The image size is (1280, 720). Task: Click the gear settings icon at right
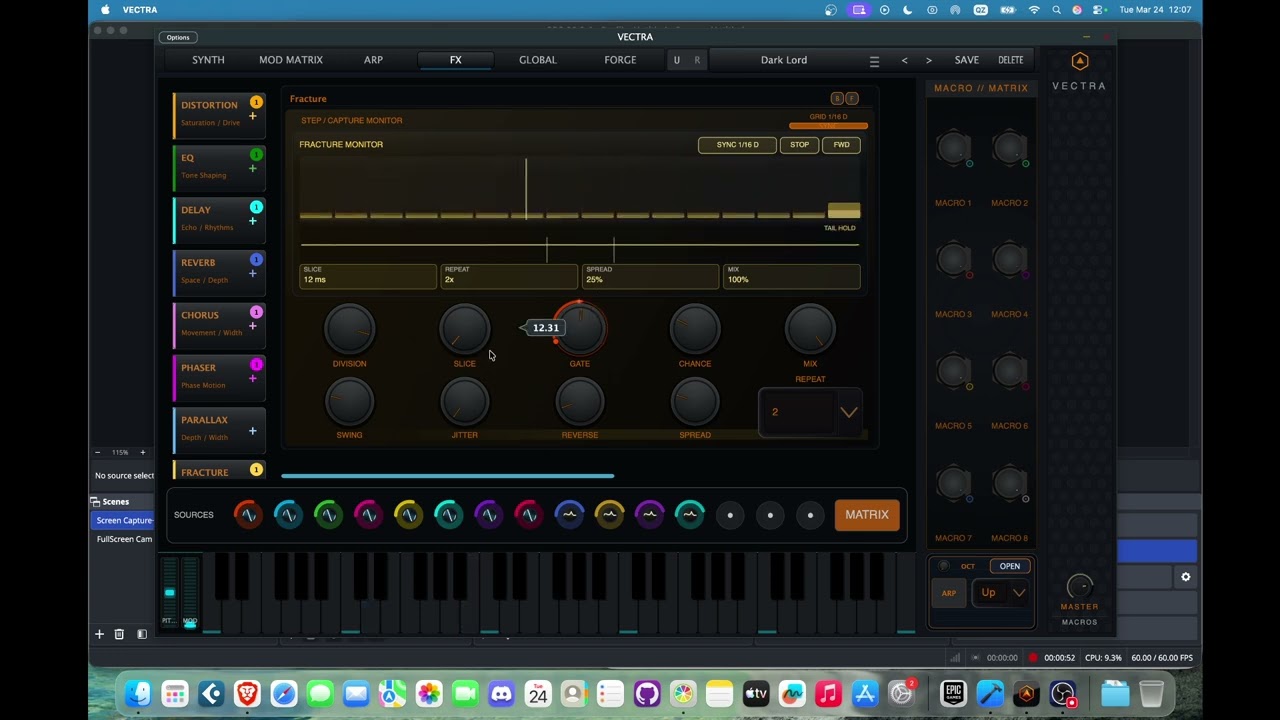pyautogui.click(x=1185, y=577)
